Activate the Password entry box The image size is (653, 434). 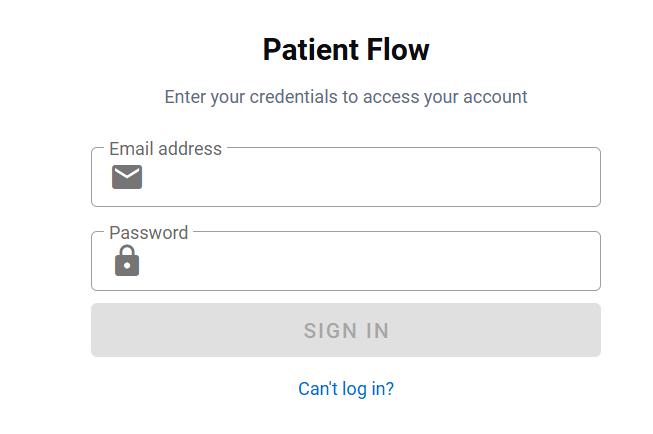(370, 262)
